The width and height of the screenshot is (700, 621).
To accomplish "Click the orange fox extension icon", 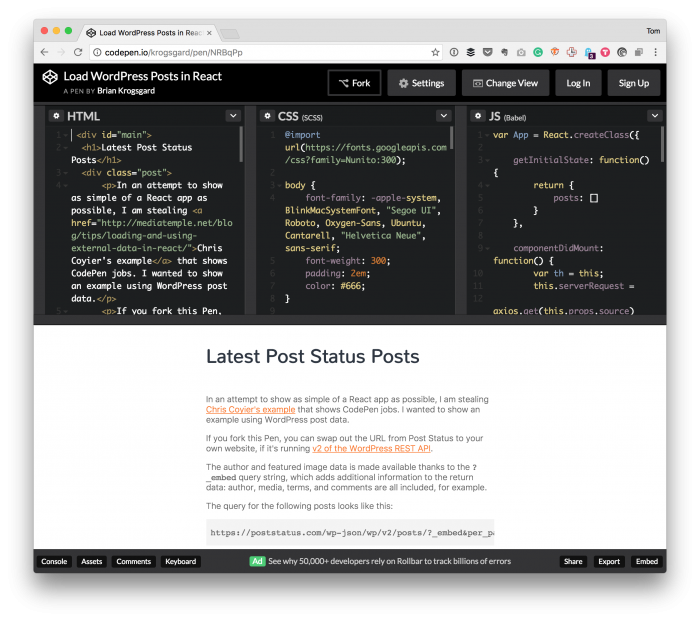I will 555,52.
